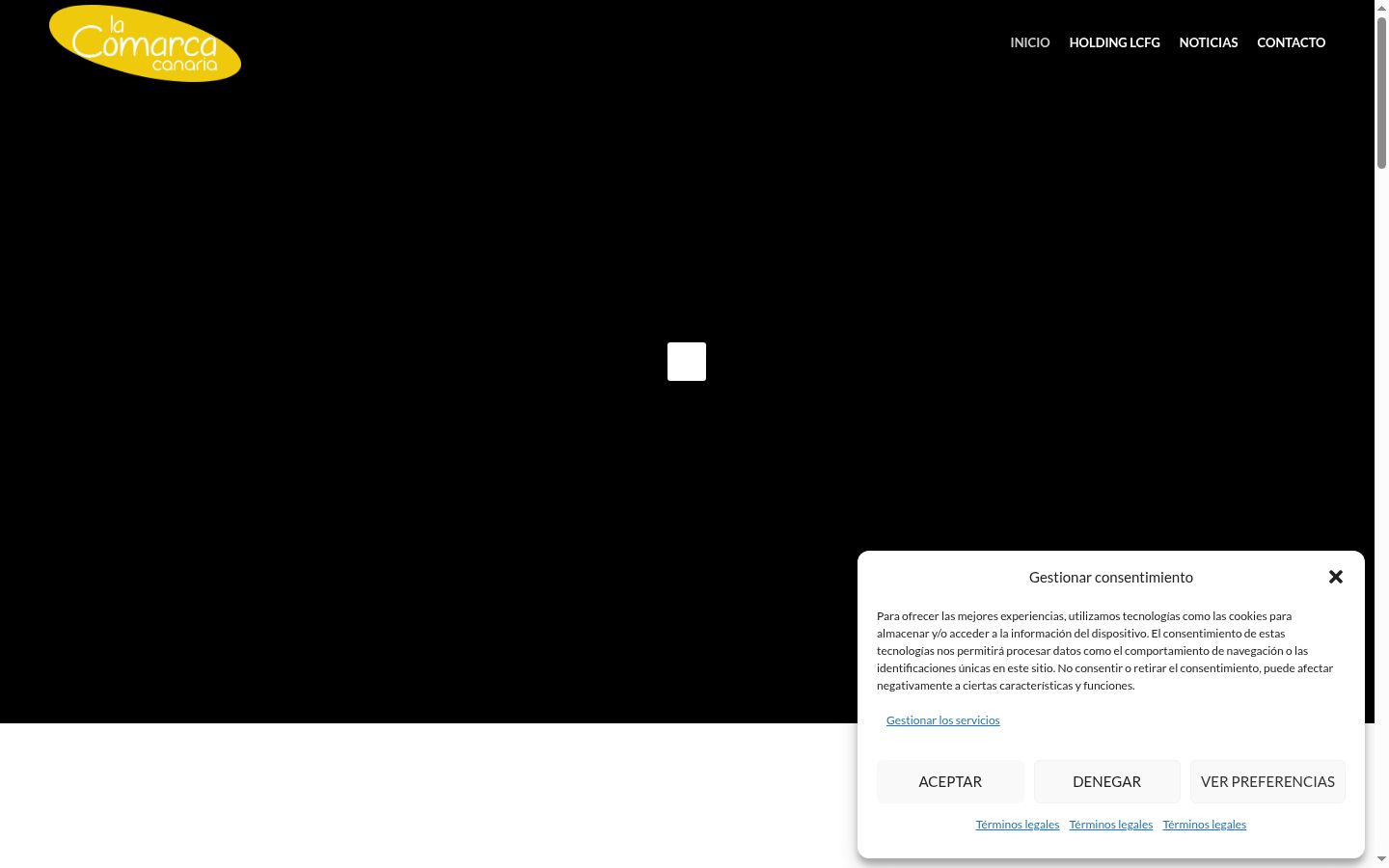The width and height of the screenshot is (1389, 868).
Task: Click the Gestionar consentimiento dialog title
Action: click(x=1111, y=577)
